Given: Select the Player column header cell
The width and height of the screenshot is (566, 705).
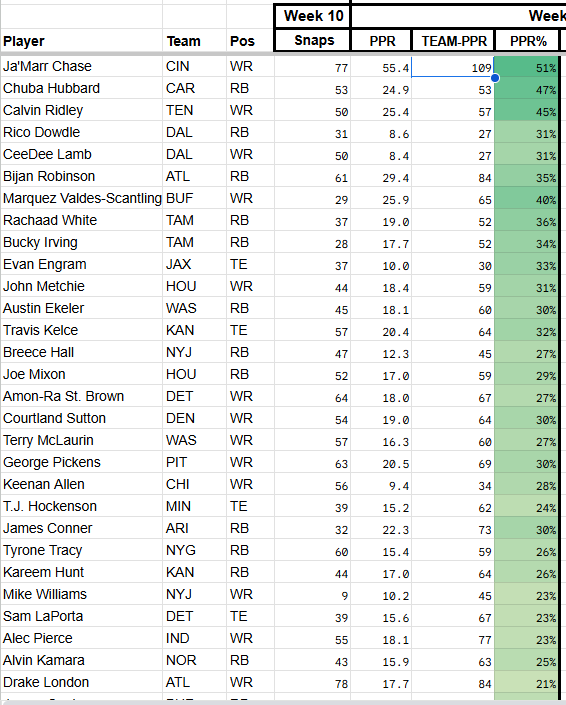Looking at the screenshot, I should tap(81, 41).
